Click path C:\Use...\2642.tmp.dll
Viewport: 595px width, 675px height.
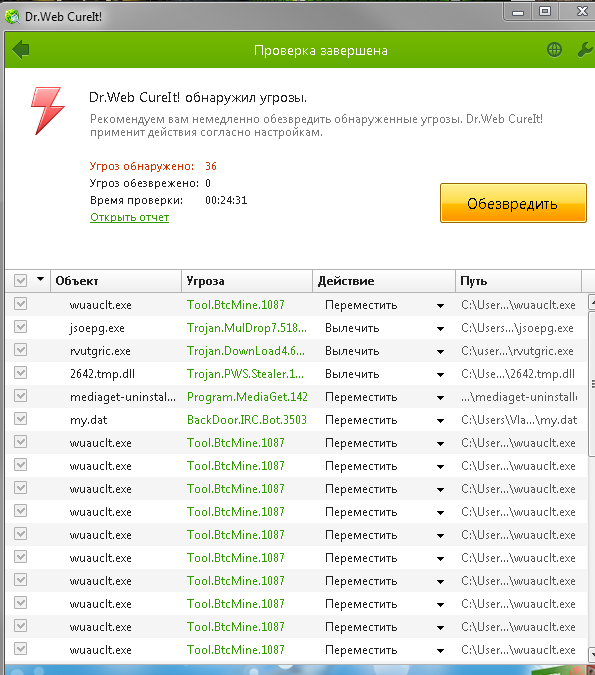(518, 374)
